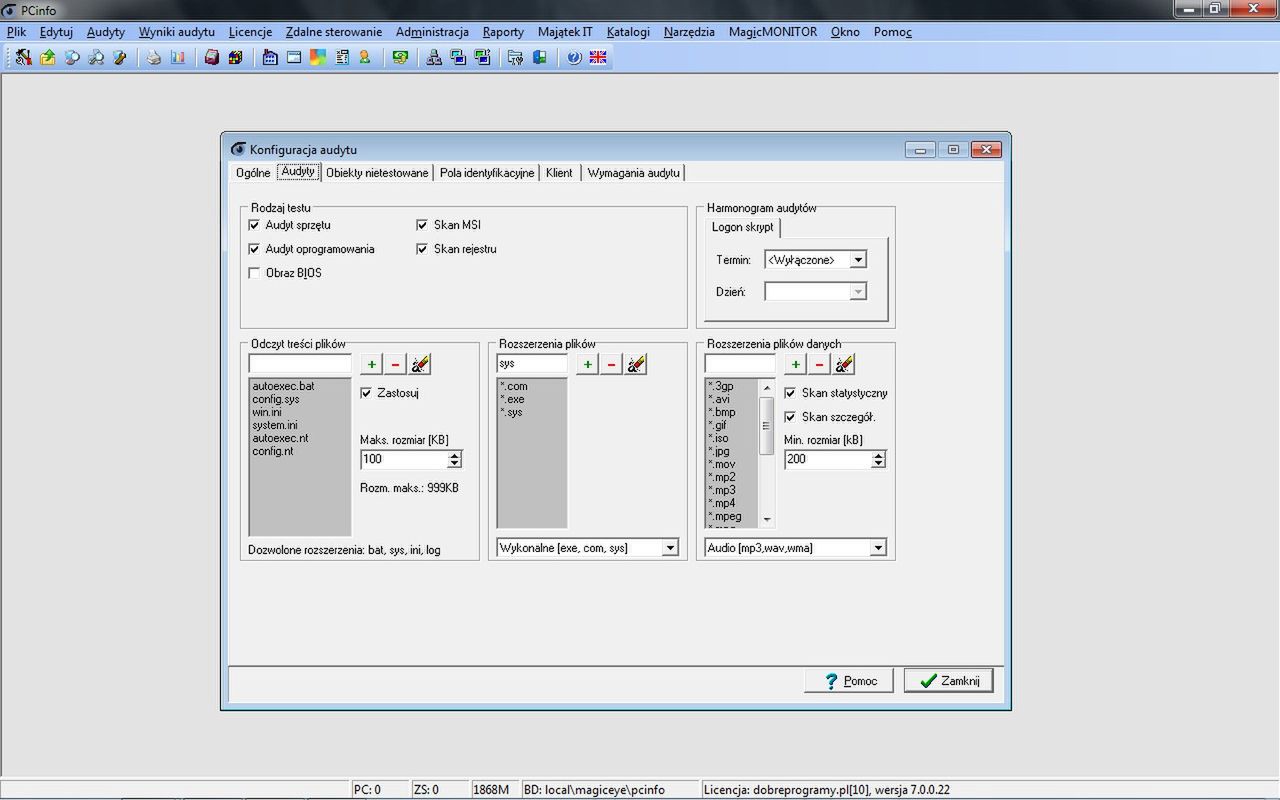The image size is (1280, 800).
Task: Open the statistics chart toolbar icon
Action: point(177,57)
